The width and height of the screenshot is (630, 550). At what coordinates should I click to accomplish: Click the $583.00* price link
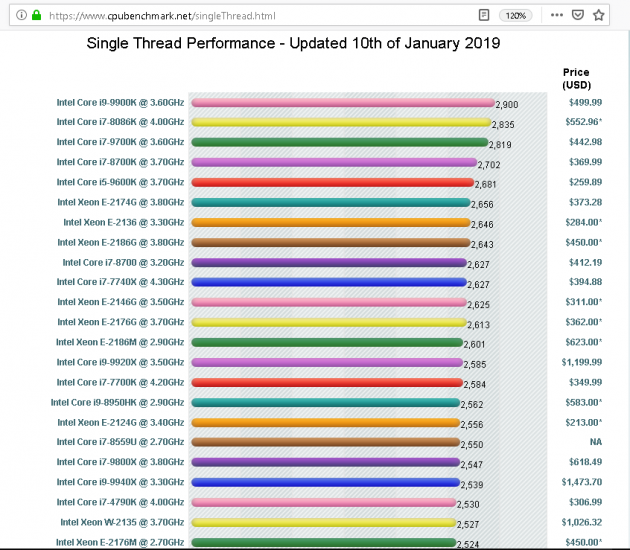(584, 402)
